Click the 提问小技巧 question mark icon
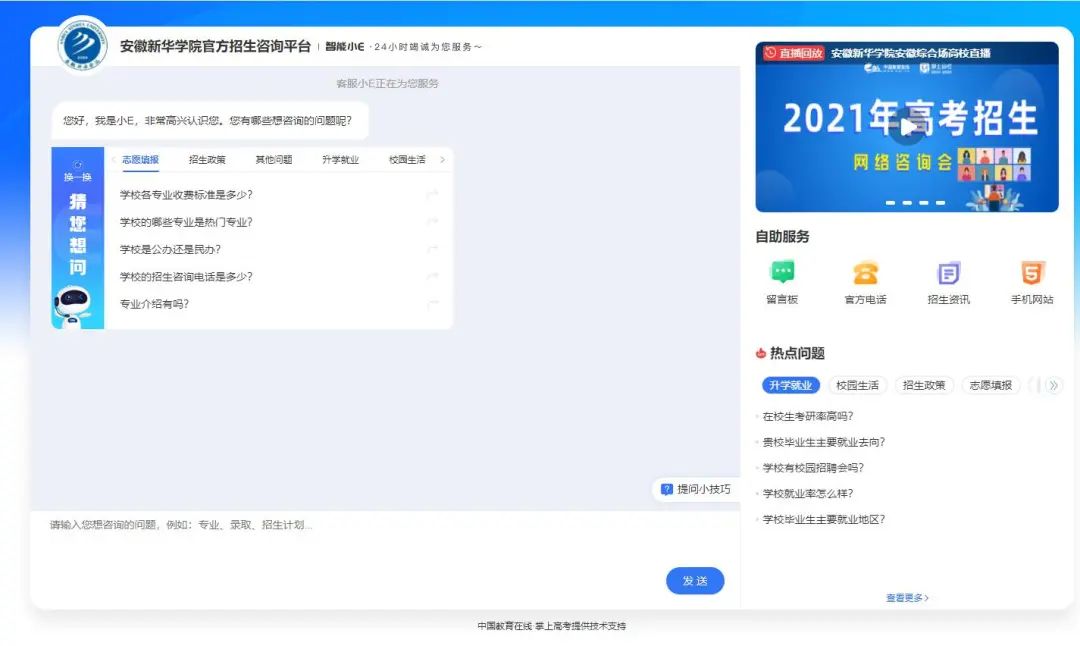Screen dimensions: 1080x646 click(666, 489)
